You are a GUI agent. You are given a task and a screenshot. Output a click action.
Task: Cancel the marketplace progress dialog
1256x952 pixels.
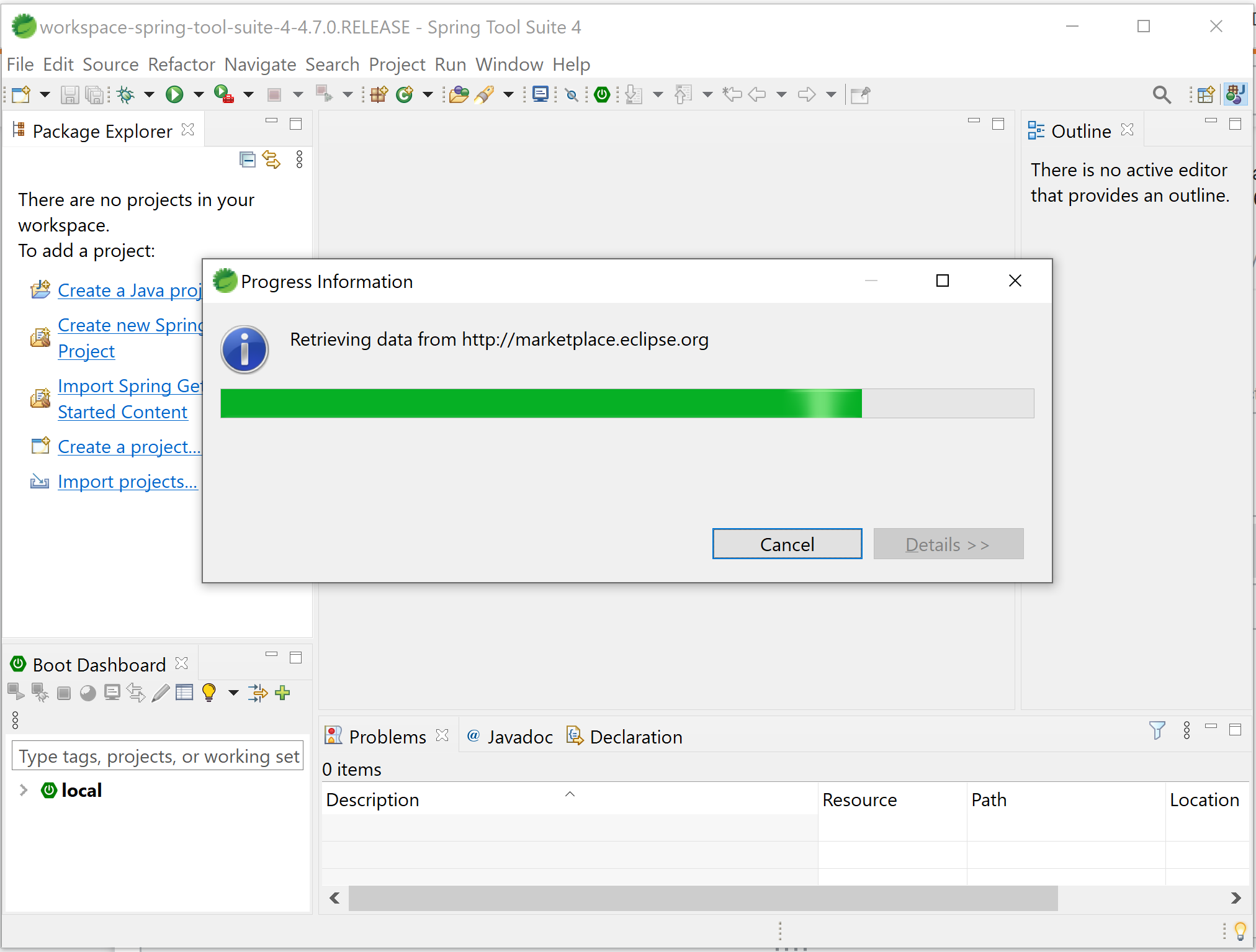tap(787, 544)
